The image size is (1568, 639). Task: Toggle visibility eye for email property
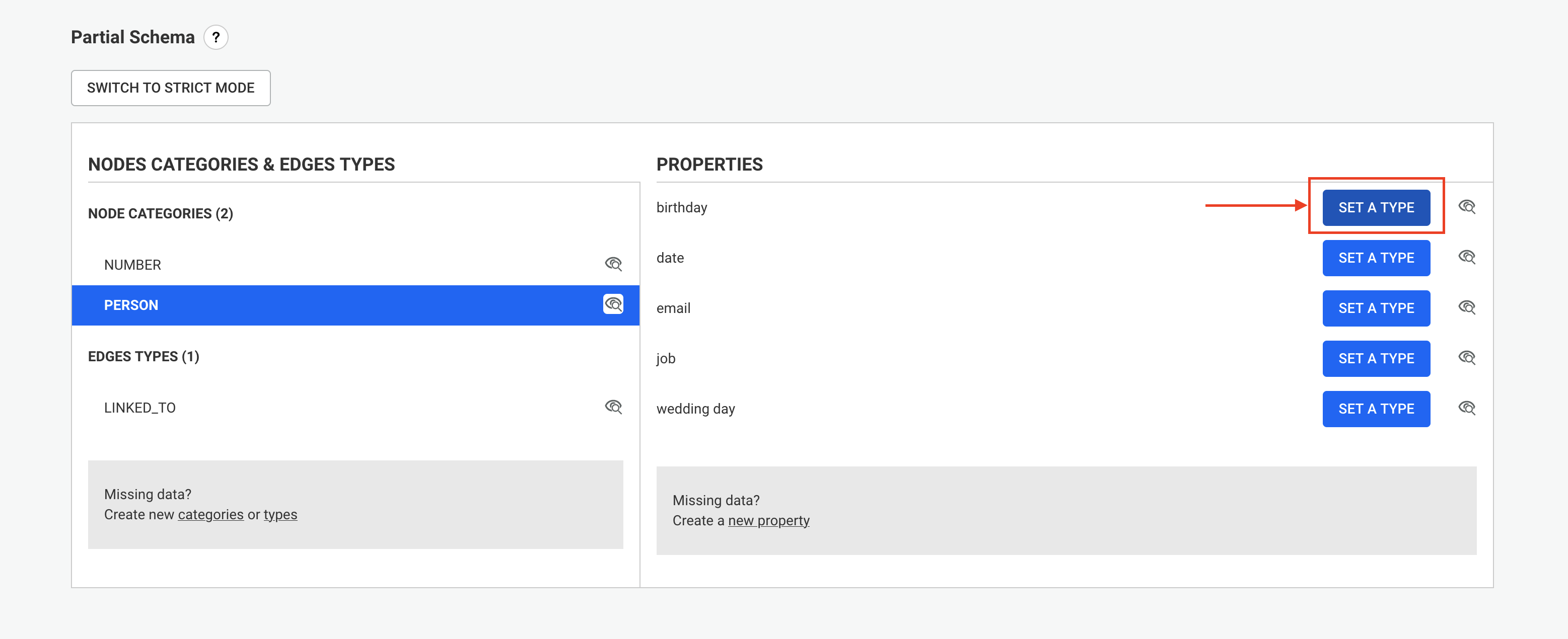[1467, 307]
